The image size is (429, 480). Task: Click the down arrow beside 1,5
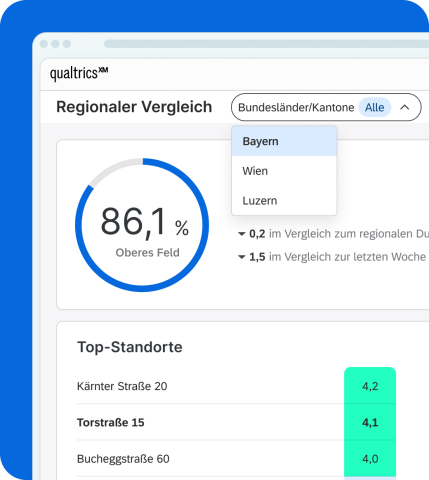pyautogui.click(x=242, y=257)
